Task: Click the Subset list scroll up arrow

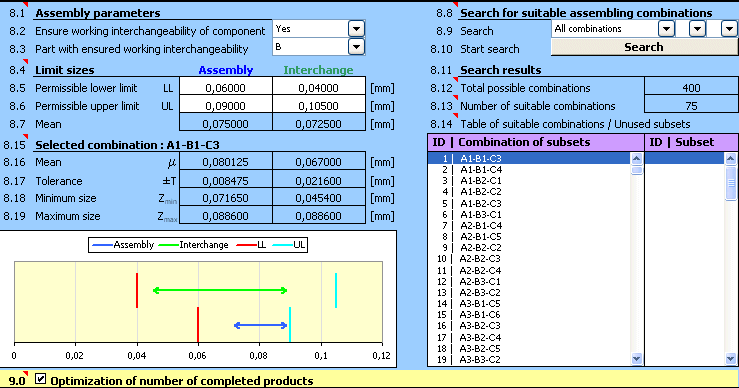Action: click(x=731, y=158)
